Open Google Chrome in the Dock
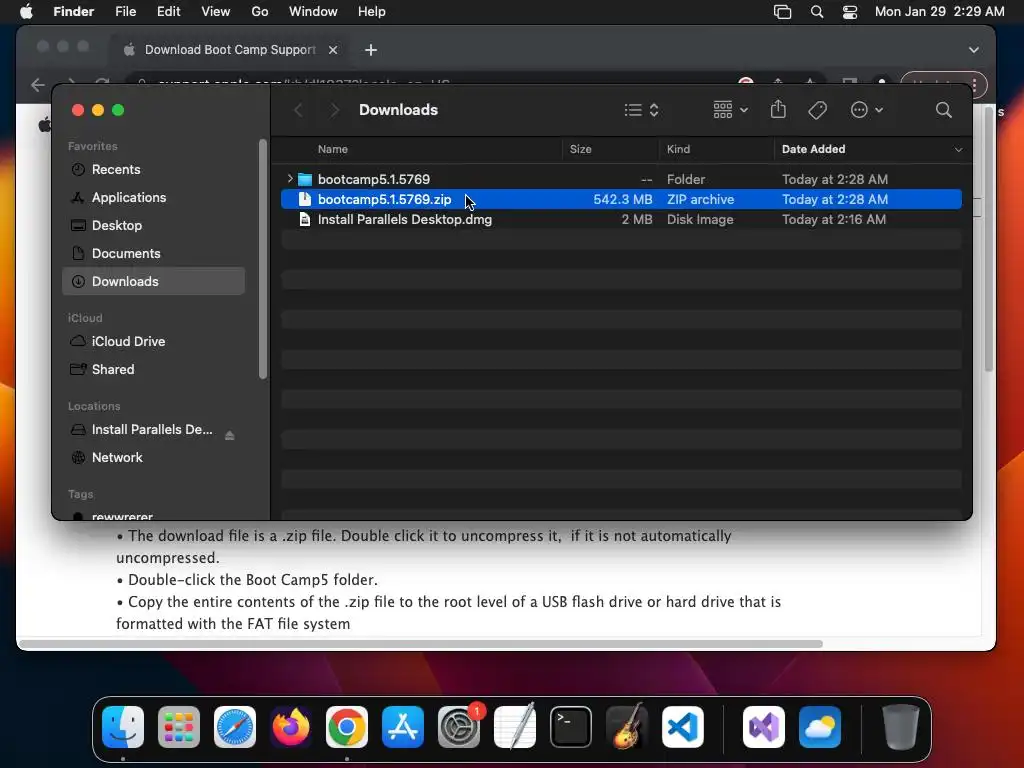This screenshot has height=768, width=1024. pyautogui.click(x=347, y=726)
